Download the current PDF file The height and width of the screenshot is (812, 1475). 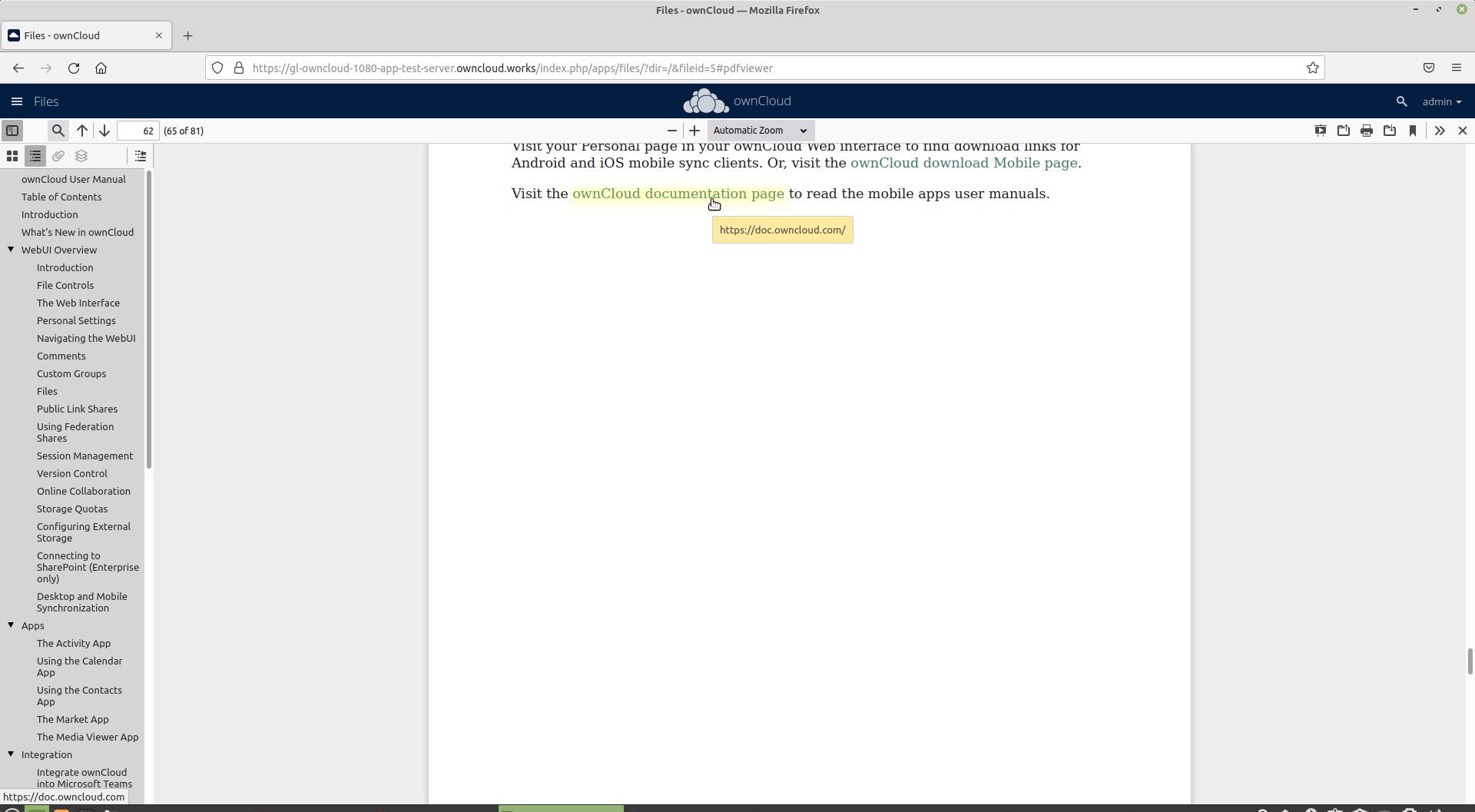[x=1390, y=131]
